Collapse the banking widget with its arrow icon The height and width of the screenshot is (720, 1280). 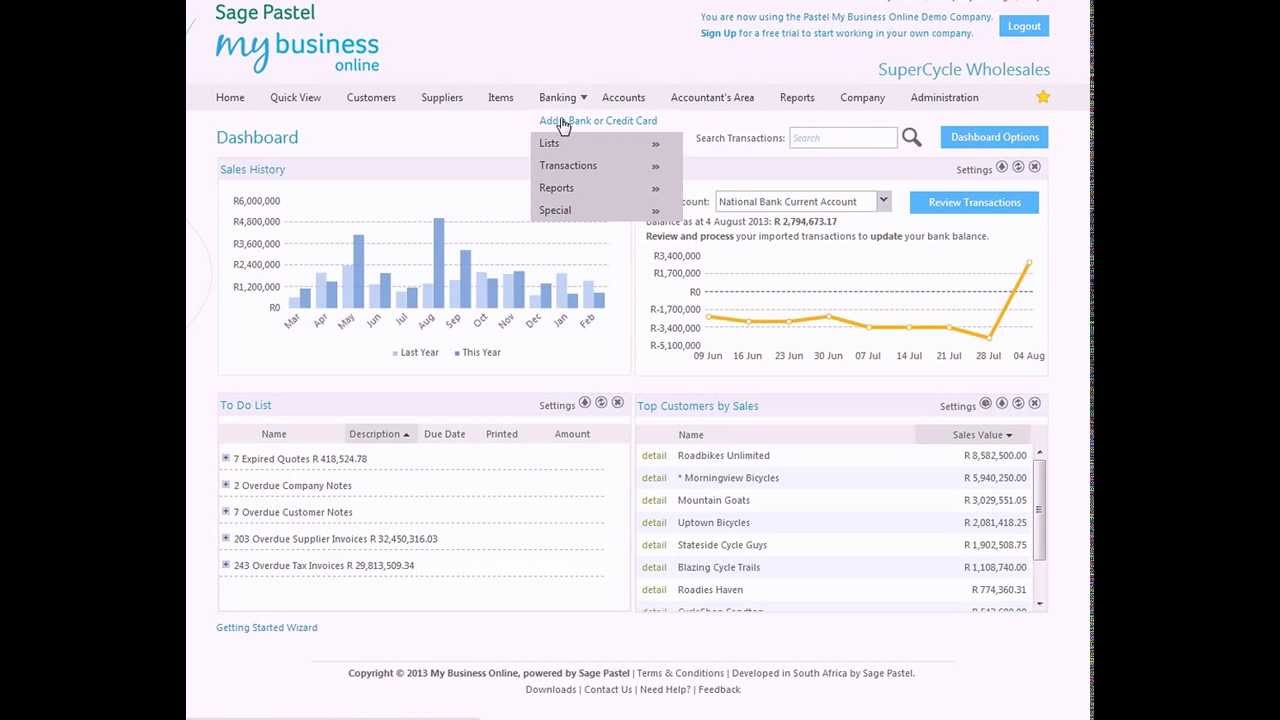(1002, 167)
